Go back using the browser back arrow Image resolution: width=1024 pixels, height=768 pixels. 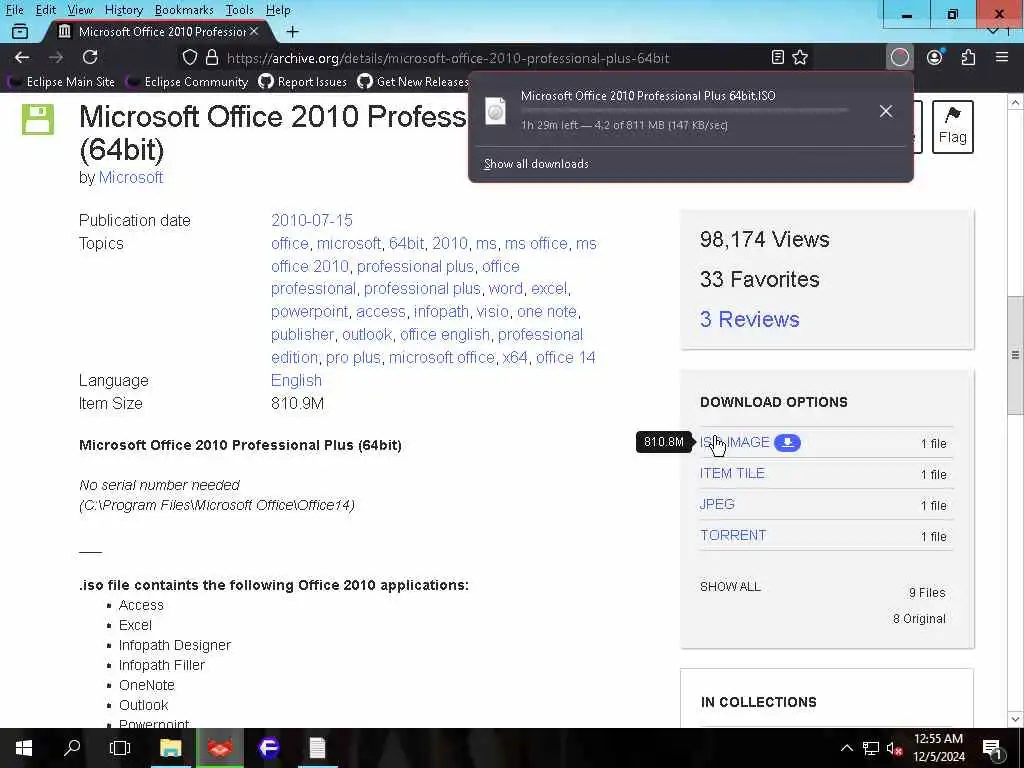coord(22,57)
